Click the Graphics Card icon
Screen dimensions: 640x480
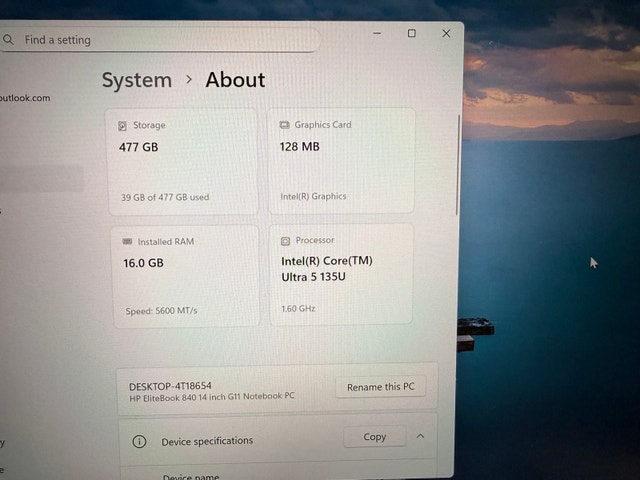[284, 125]
